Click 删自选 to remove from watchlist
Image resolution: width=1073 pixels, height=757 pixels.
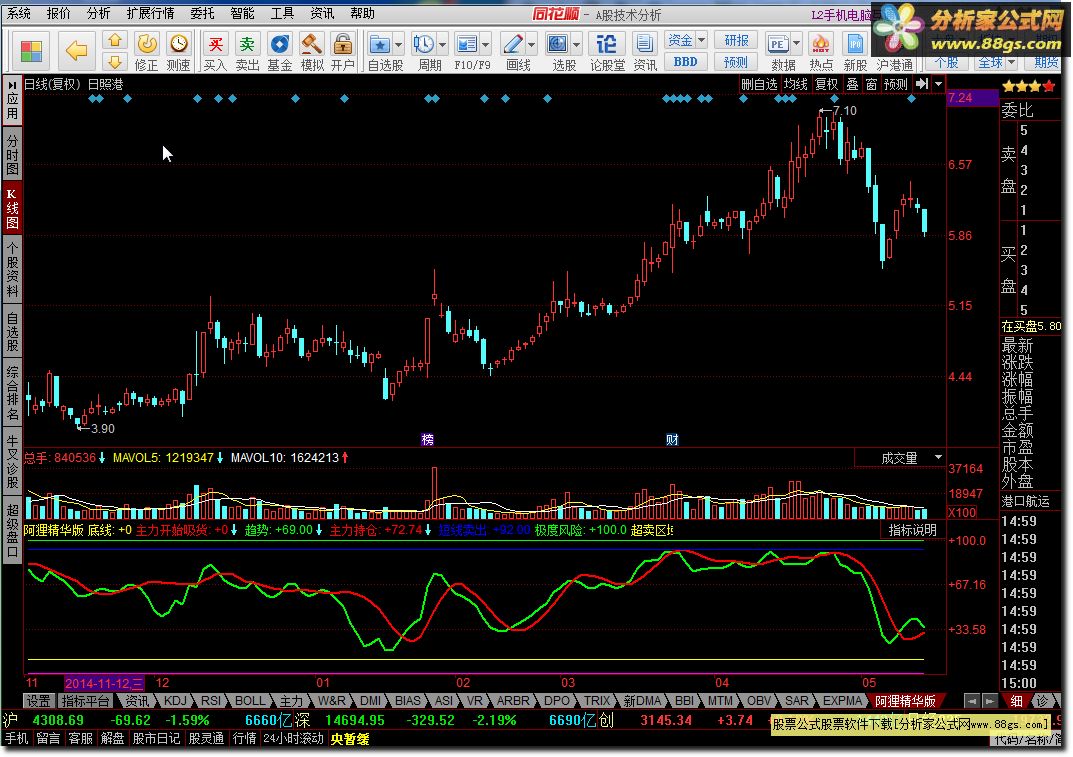pyautogui.click(x=760, y=84)
